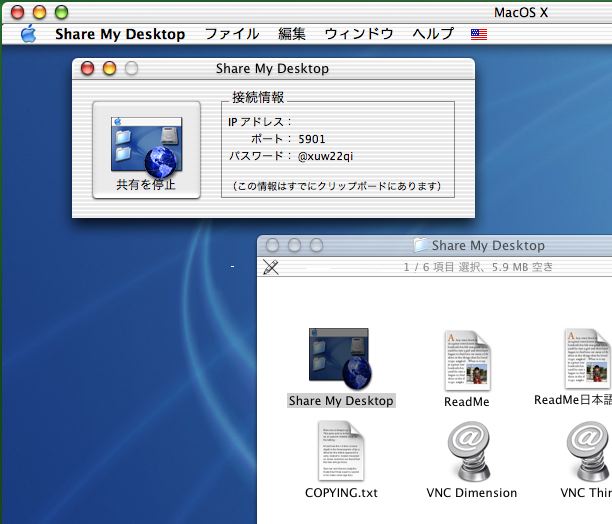Screen dimensions: 612x524
Task: Open the ウィンドウ menu
Action: 359,34
